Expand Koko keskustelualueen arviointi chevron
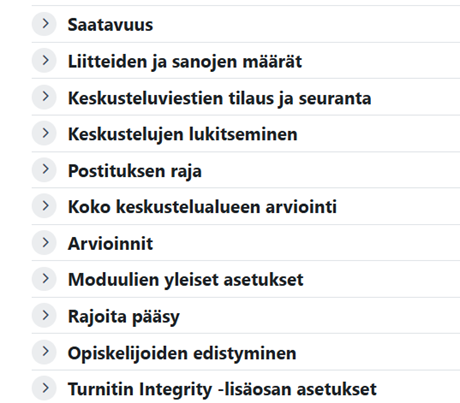This screenshot has height=403, width=460. (x=44, y=206)
